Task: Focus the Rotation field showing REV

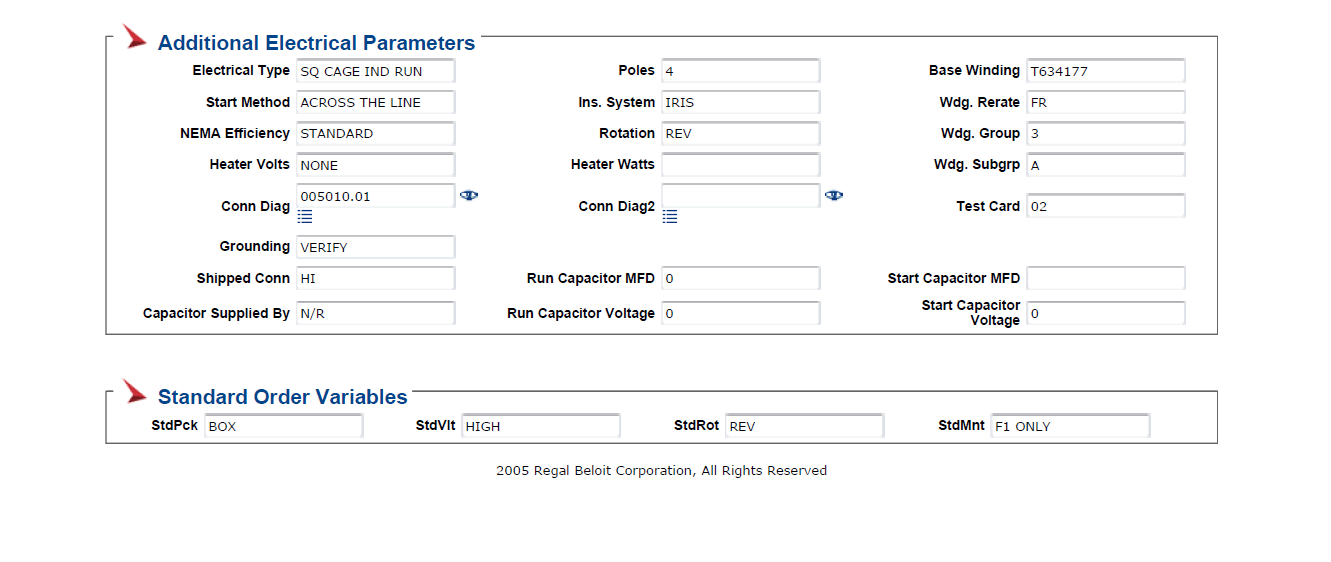Action: [741, 133]
